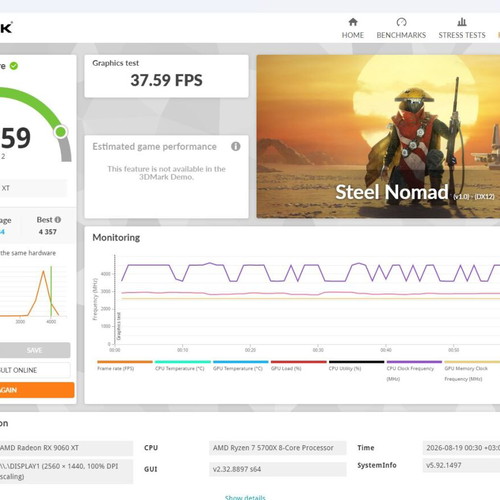This screenshot has width=500, height=500.
Task: Click the Monitoring heading
Action: coord(116,237)
